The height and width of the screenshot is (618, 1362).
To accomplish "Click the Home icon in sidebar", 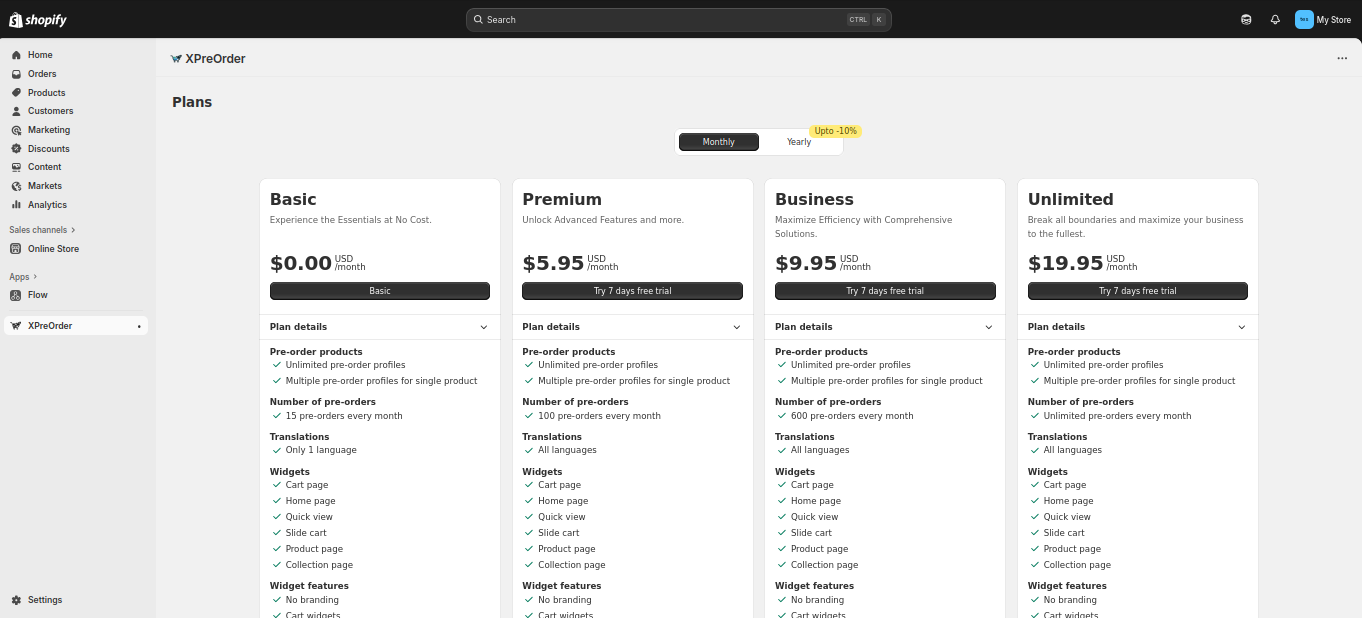I will click(x=16, y=55).
